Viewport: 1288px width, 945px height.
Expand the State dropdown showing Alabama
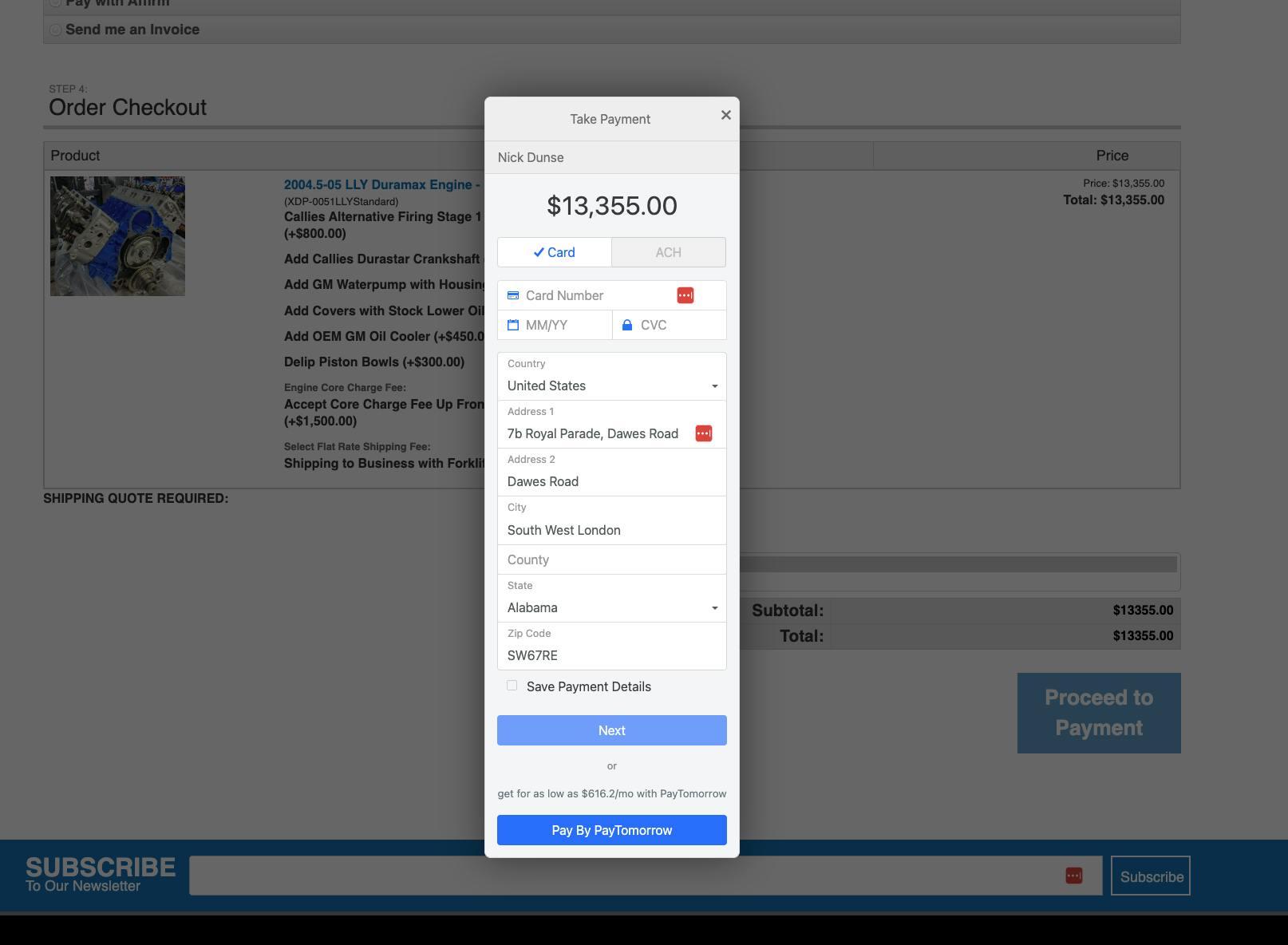[x=612, y=599]
